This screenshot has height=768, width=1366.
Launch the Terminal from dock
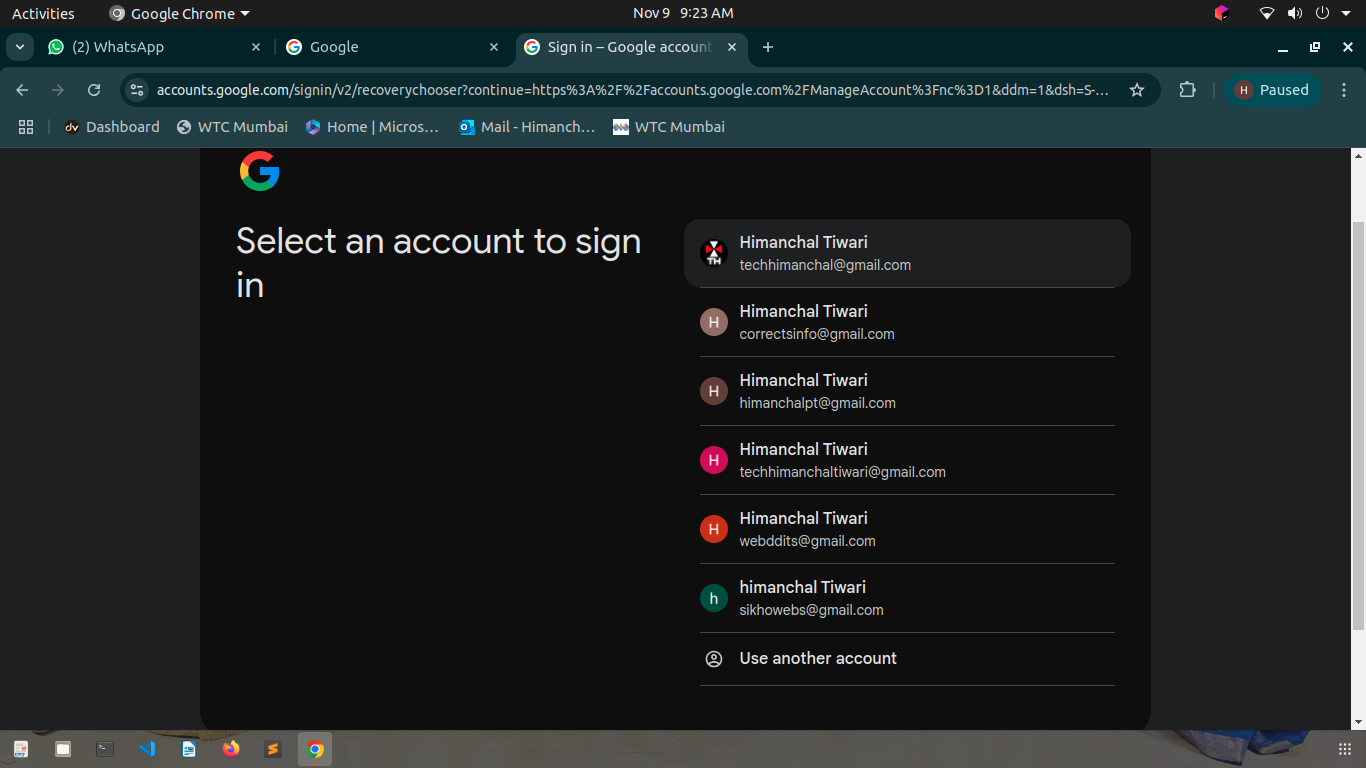(x=105, y=749)
